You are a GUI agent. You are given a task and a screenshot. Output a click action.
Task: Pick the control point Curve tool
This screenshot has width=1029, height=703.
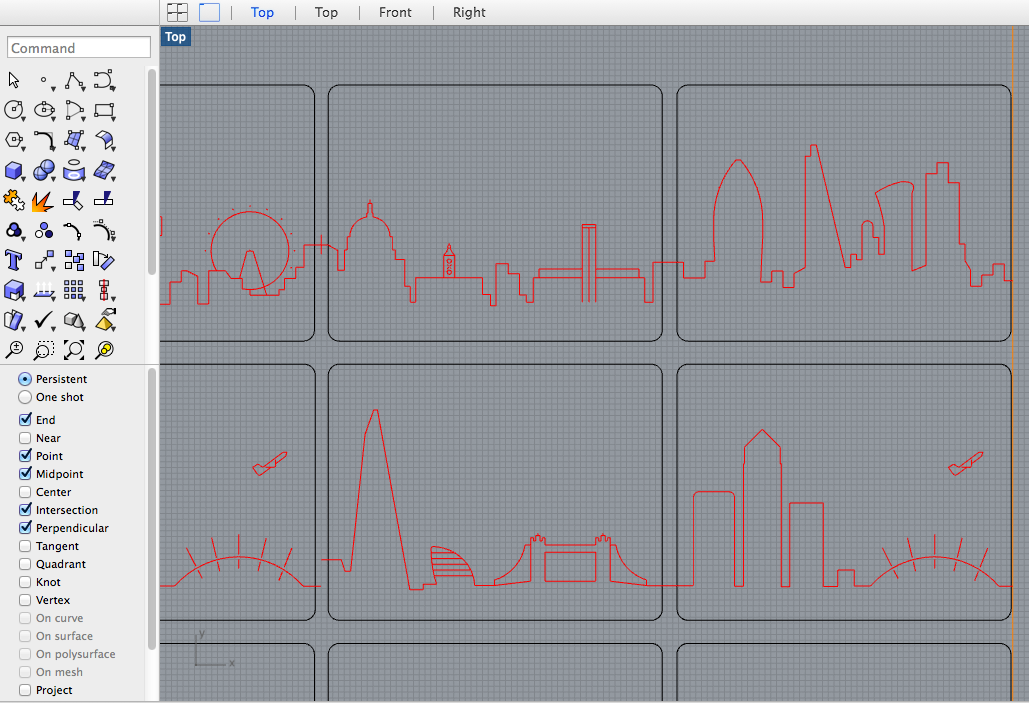[104, 80]
